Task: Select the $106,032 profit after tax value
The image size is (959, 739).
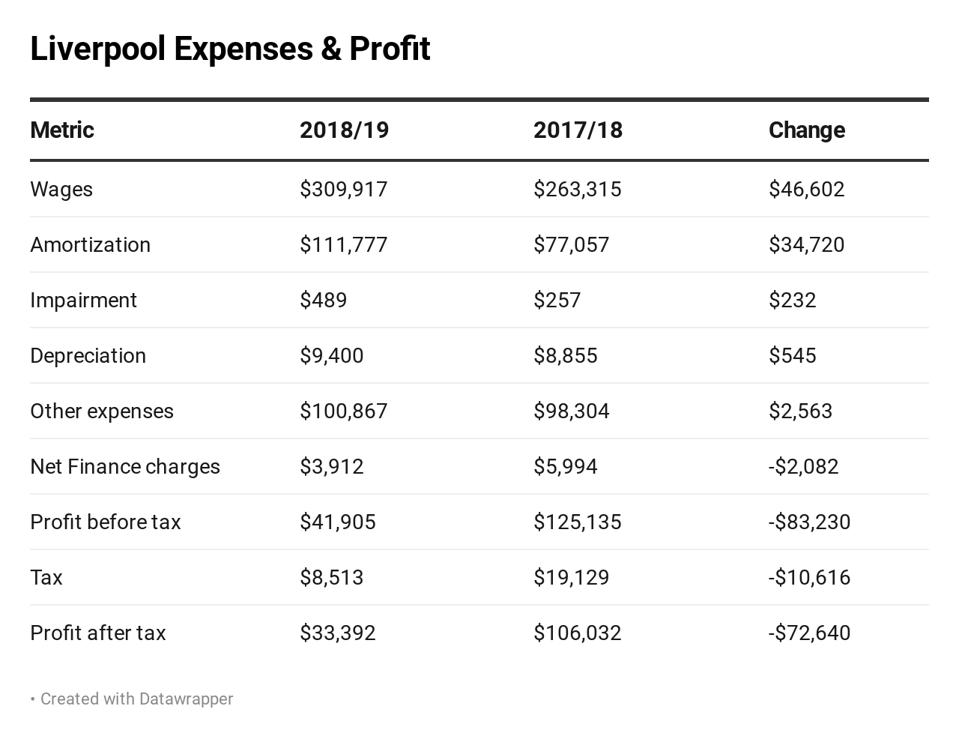Action: click(x=577, y=633)
